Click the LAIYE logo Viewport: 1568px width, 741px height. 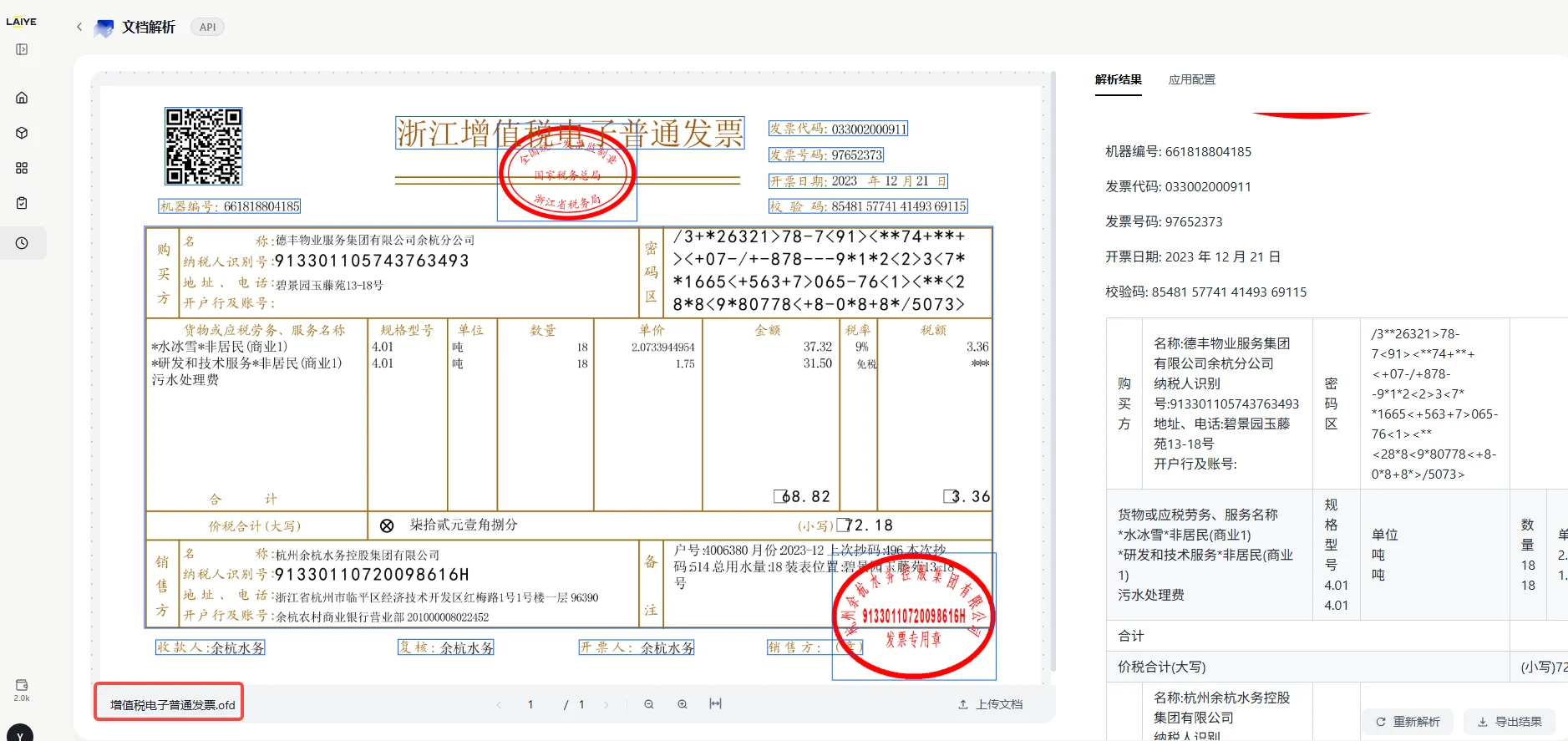pos(22,22)
